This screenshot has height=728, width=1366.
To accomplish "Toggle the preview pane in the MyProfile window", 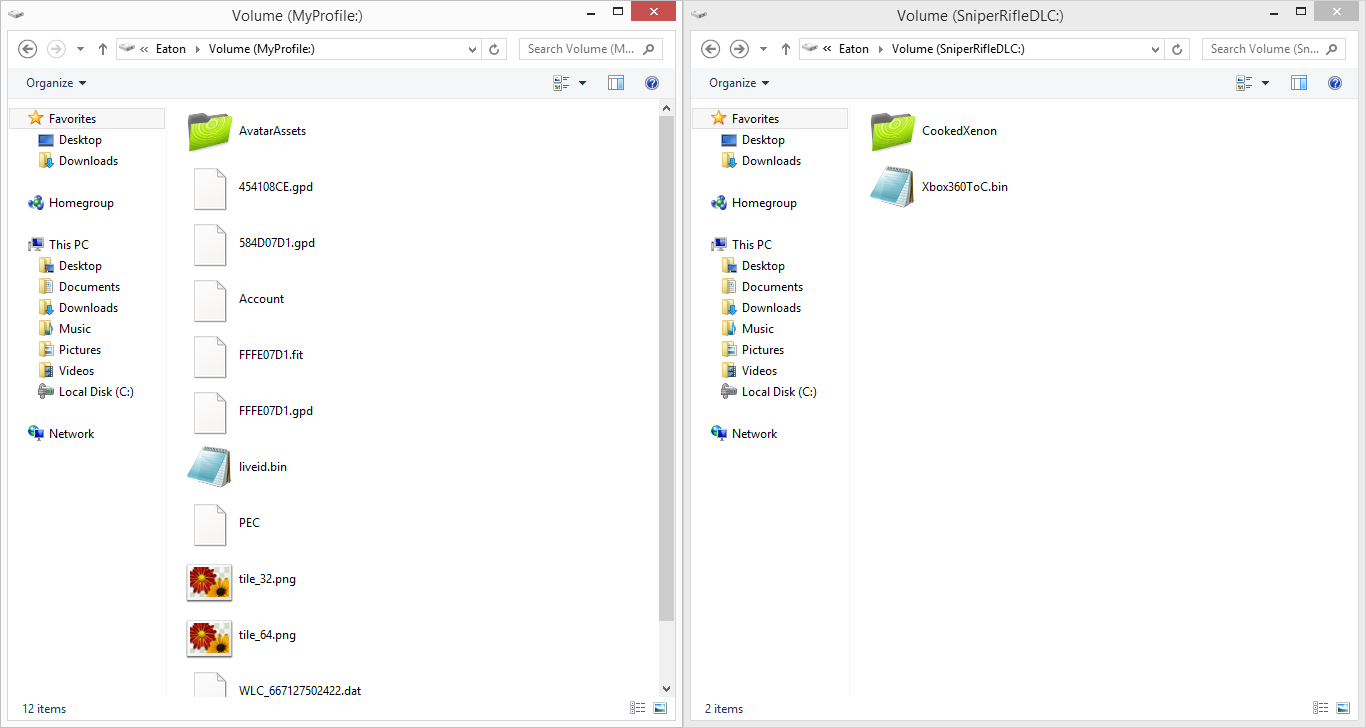I will (616, 83).
